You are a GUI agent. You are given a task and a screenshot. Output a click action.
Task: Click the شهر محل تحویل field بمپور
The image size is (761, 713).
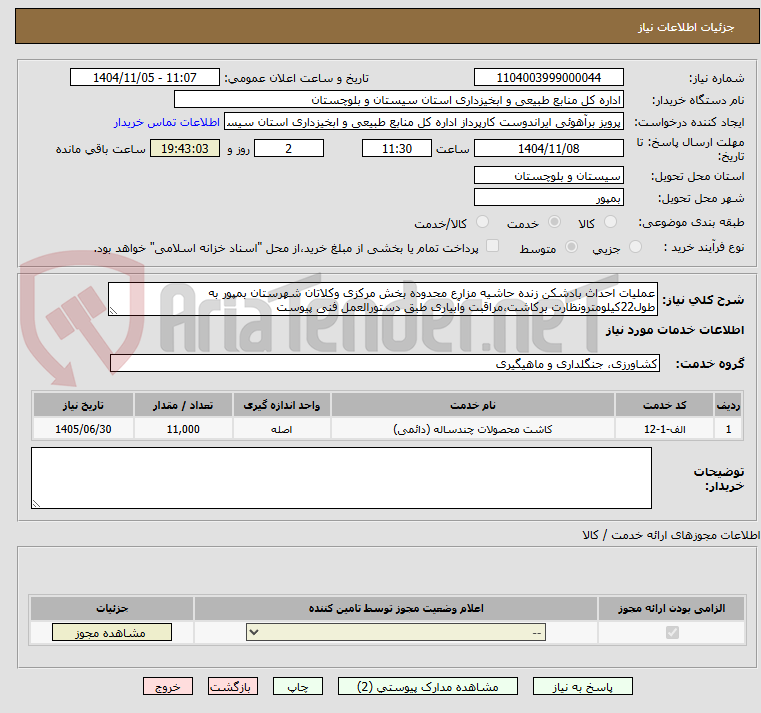point(549,198)
